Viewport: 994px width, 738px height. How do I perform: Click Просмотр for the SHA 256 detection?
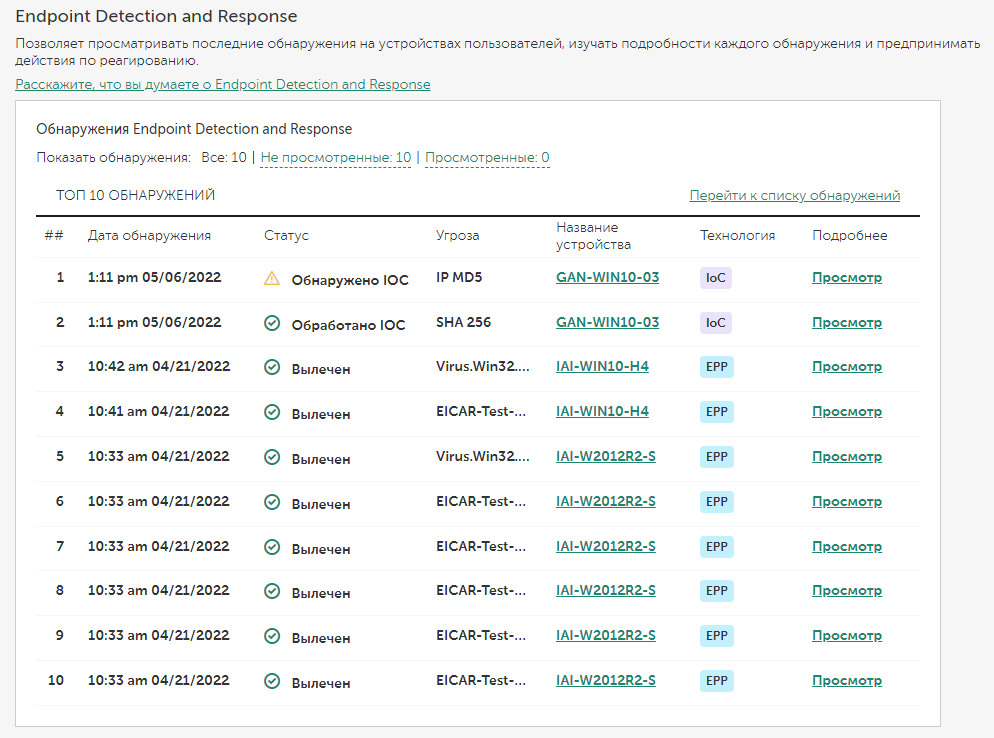(846, 323)
